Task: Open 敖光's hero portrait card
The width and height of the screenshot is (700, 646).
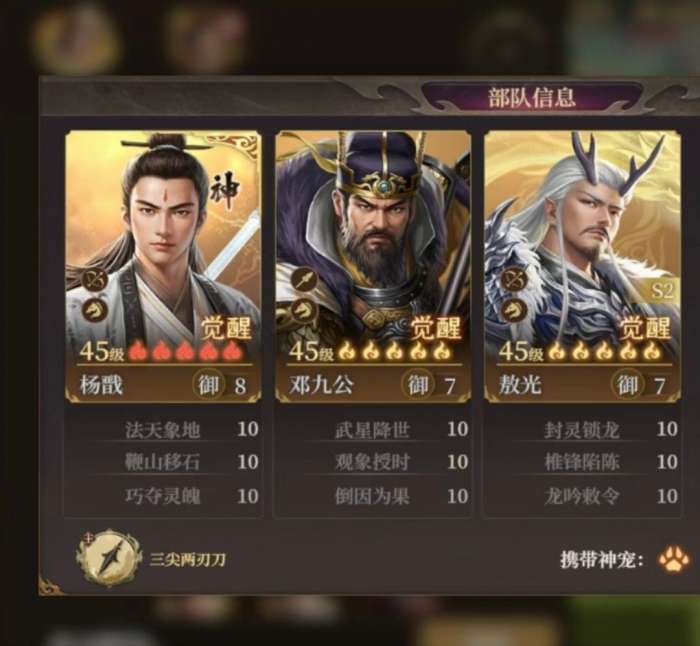Action: 582,267
